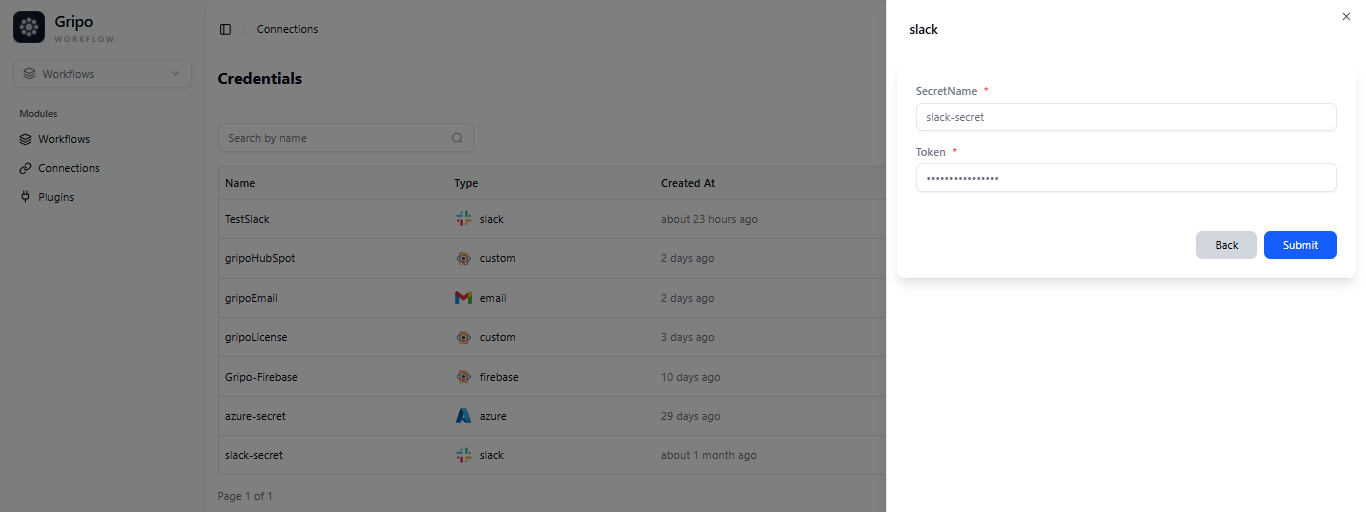Click 'about 23 hours ago' cell
This screenshot has height=512, width=1366.
click(709, 219)
